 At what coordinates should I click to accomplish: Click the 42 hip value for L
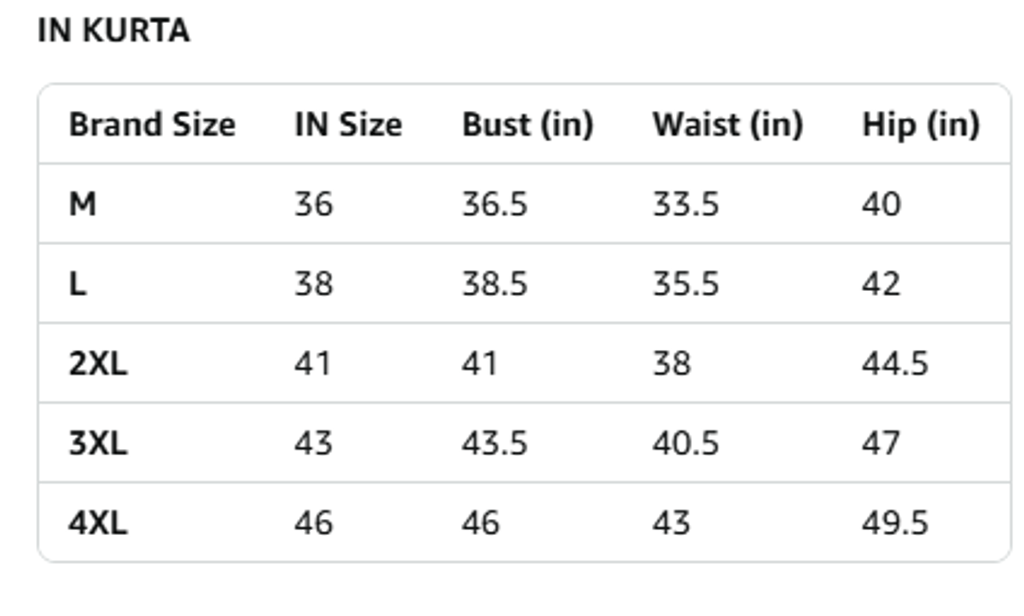click(x=881, y=284)
